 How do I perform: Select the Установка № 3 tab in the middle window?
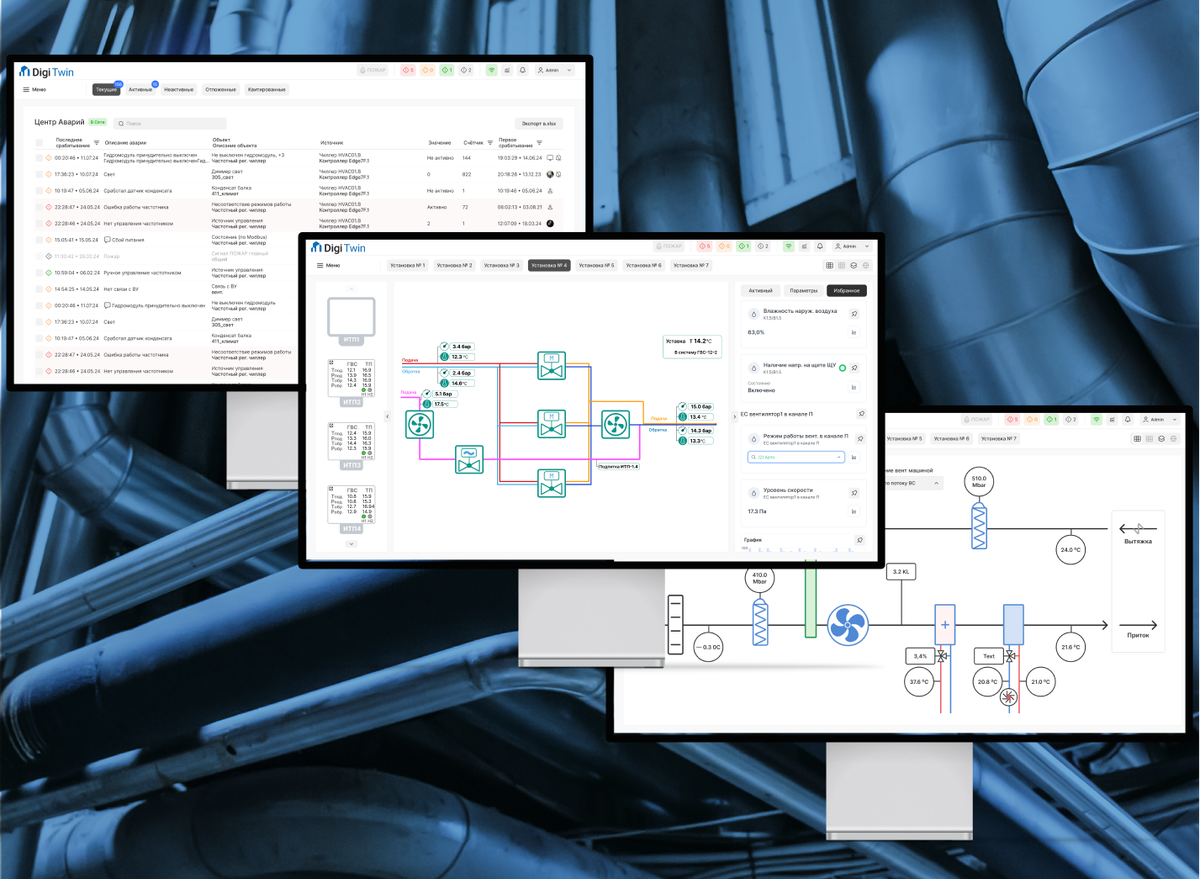click(x=501, y=266)
